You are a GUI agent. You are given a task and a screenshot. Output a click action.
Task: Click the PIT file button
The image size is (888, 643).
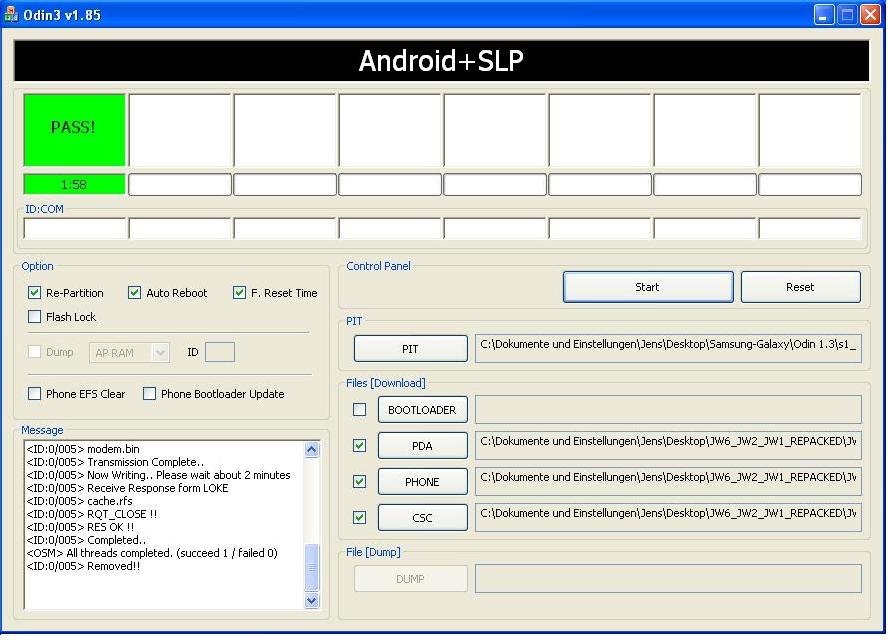[x=411, y=348]
